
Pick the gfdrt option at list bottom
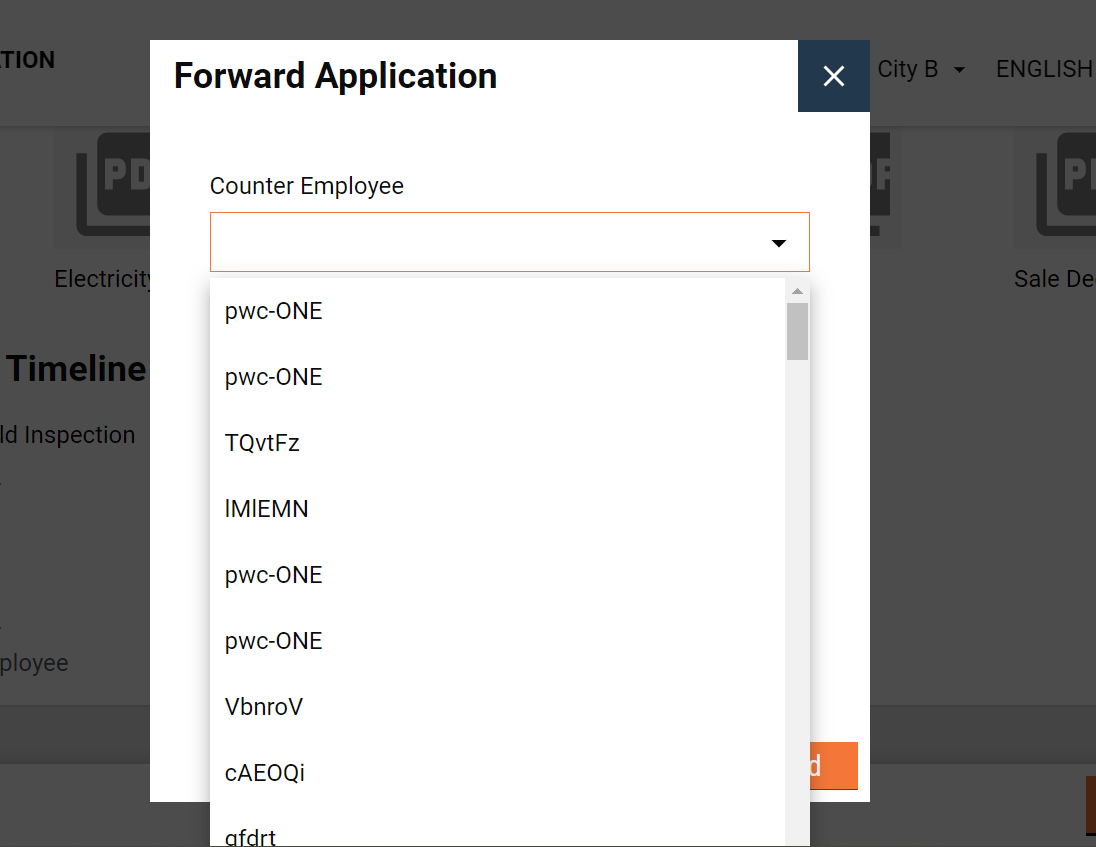coord(250,836)
